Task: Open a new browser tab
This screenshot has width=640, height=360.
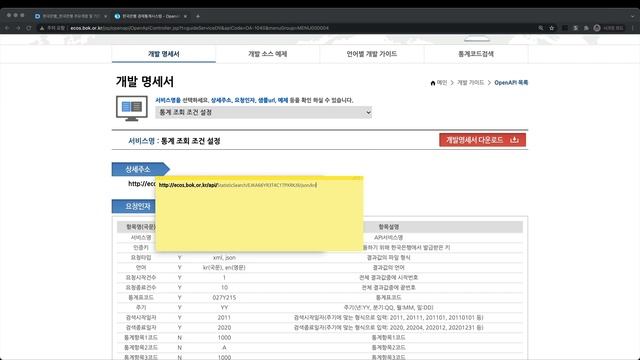Action: click(198, 16)
